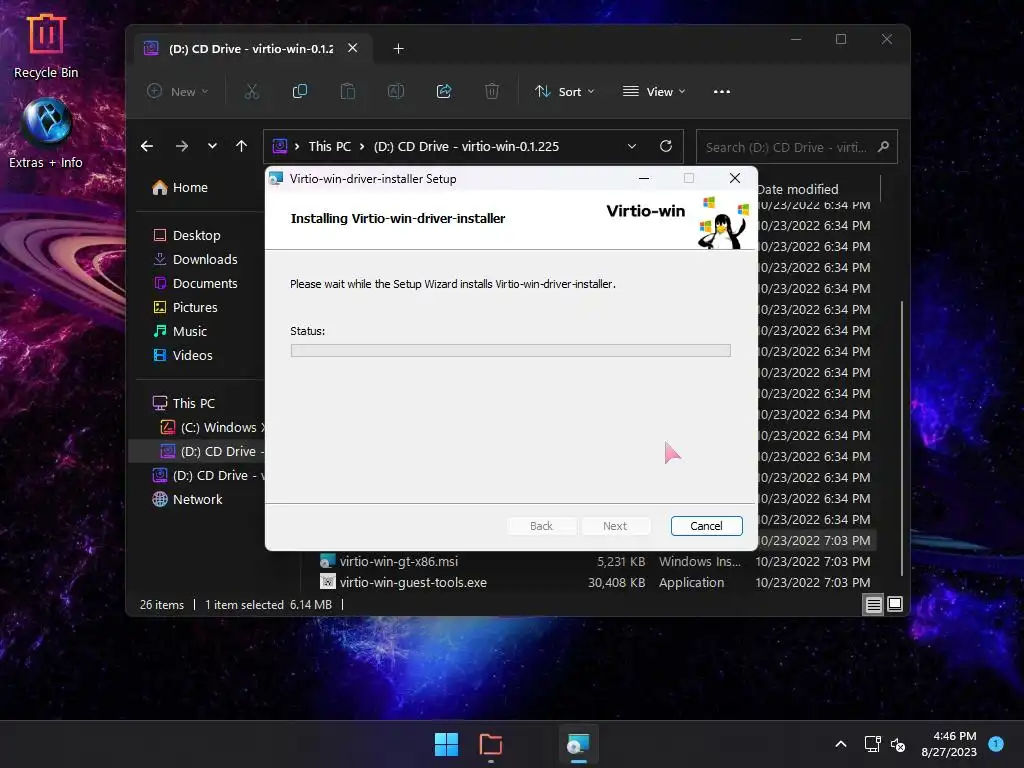This screenshot has width=1024, height=768.
Task: Open the View dropdown
Action: tap(654, 91)
